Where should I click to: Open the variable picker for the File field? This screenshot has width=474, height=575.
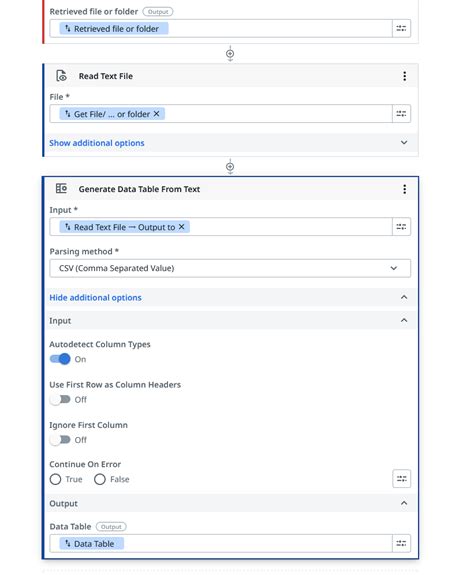click(x=401, y=114)
